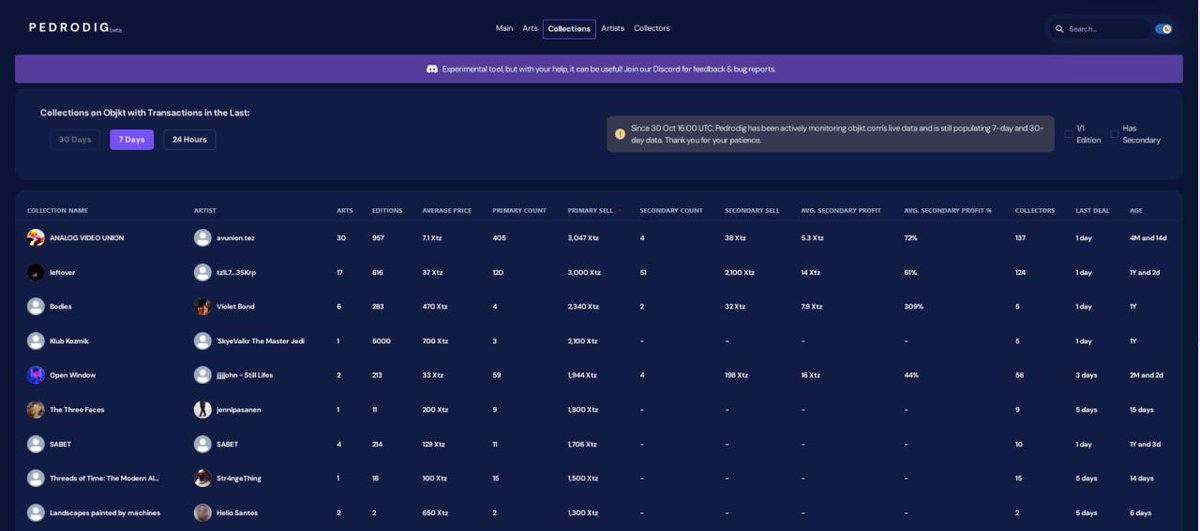This screenshot has width=1200, height=531.
Task: Click SkyeValkr The Master Jedi avatar
Action: 203,341
